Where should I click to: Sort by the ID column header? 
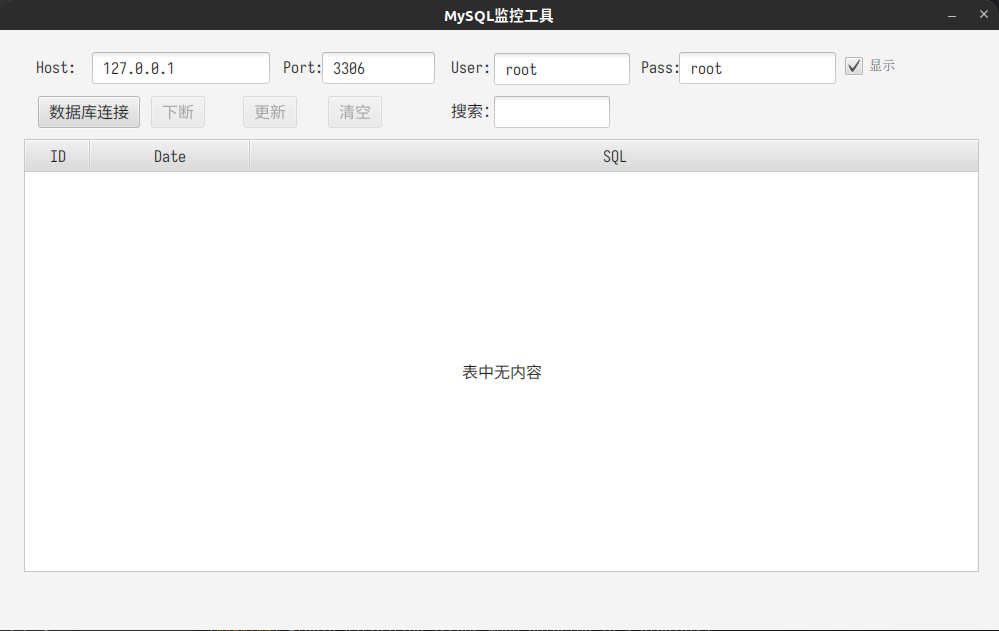tap(57, 156)
